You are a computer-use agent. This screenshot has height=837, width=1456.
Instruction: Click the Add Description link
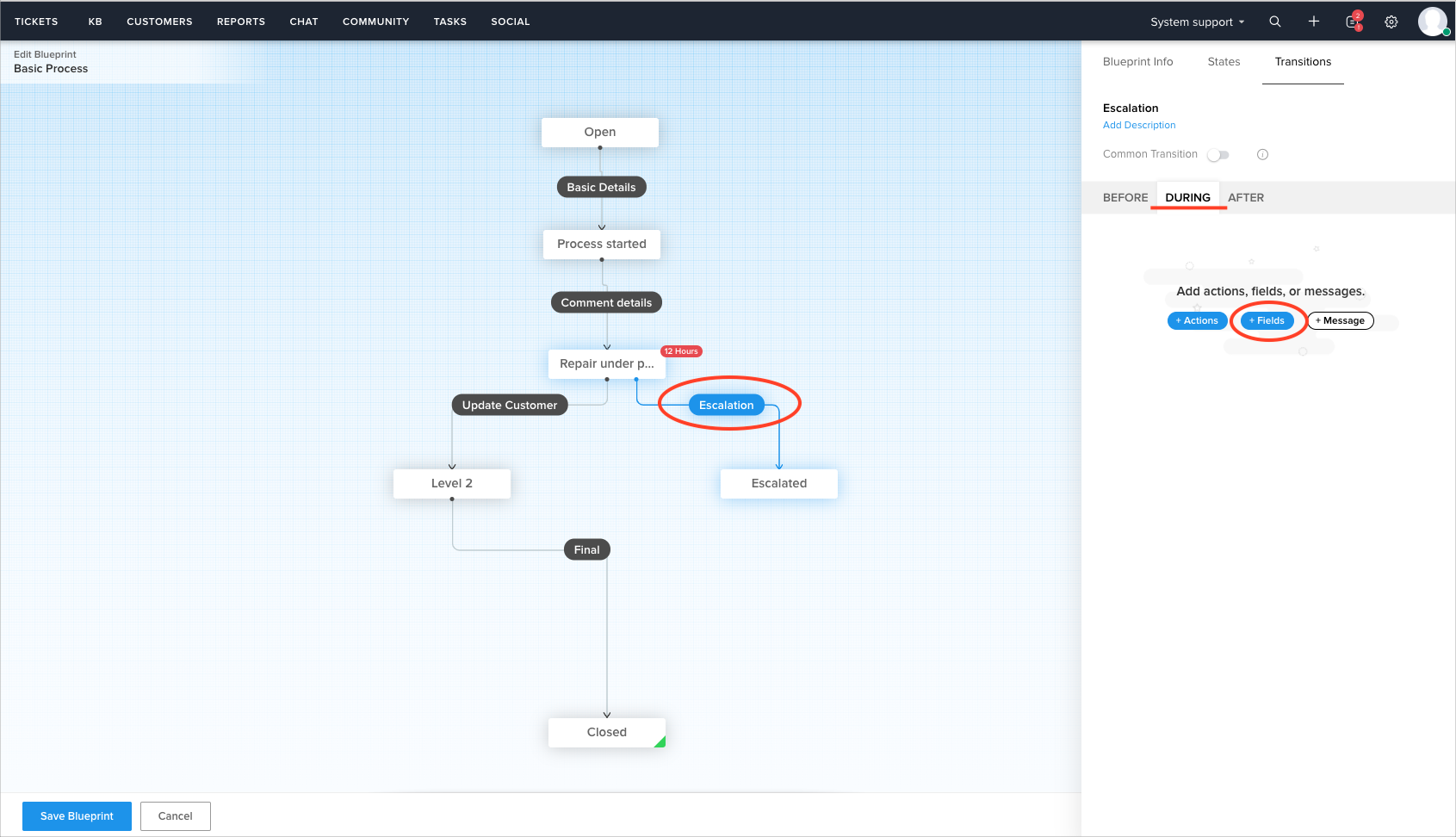click(1138, 125)
